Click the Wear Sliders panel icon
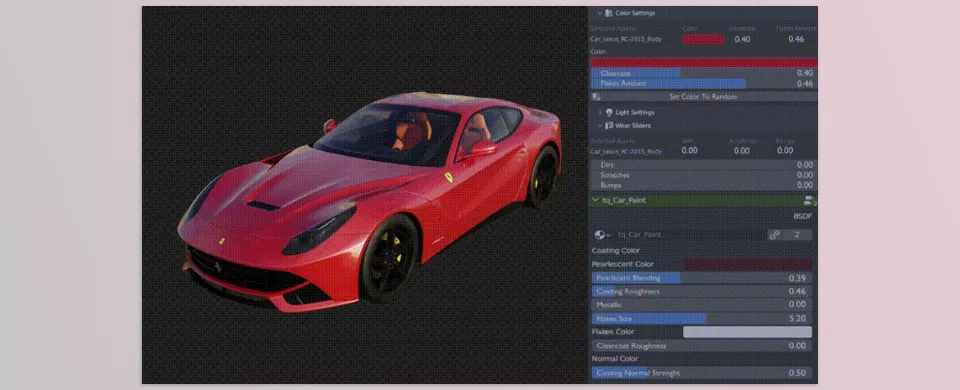960x390 pixels. click(609, 126)
